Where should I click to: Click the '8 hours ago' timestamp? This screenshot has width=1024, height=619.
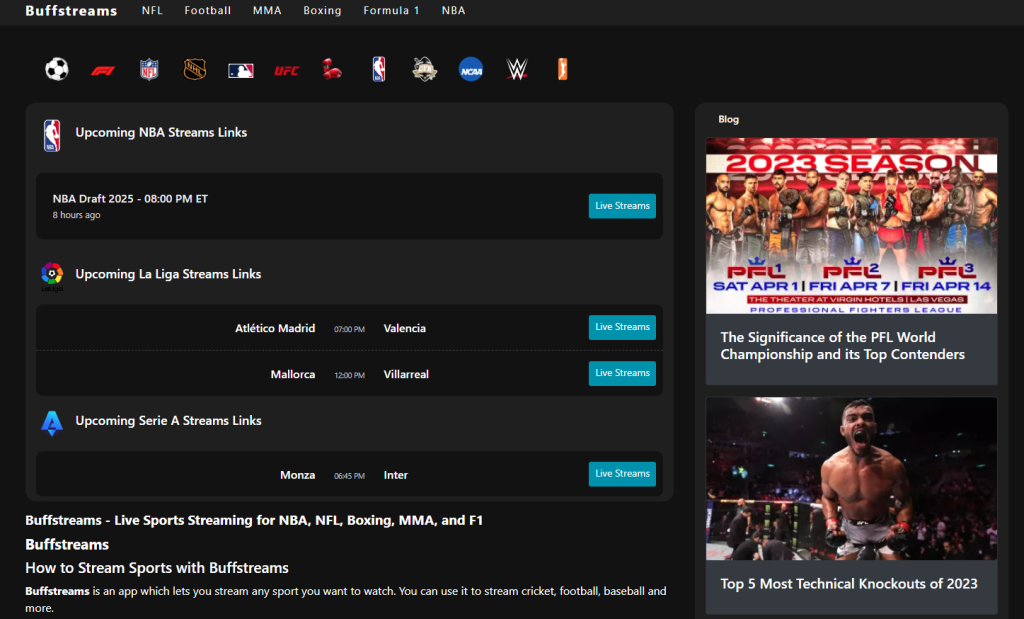coord(76,215)
